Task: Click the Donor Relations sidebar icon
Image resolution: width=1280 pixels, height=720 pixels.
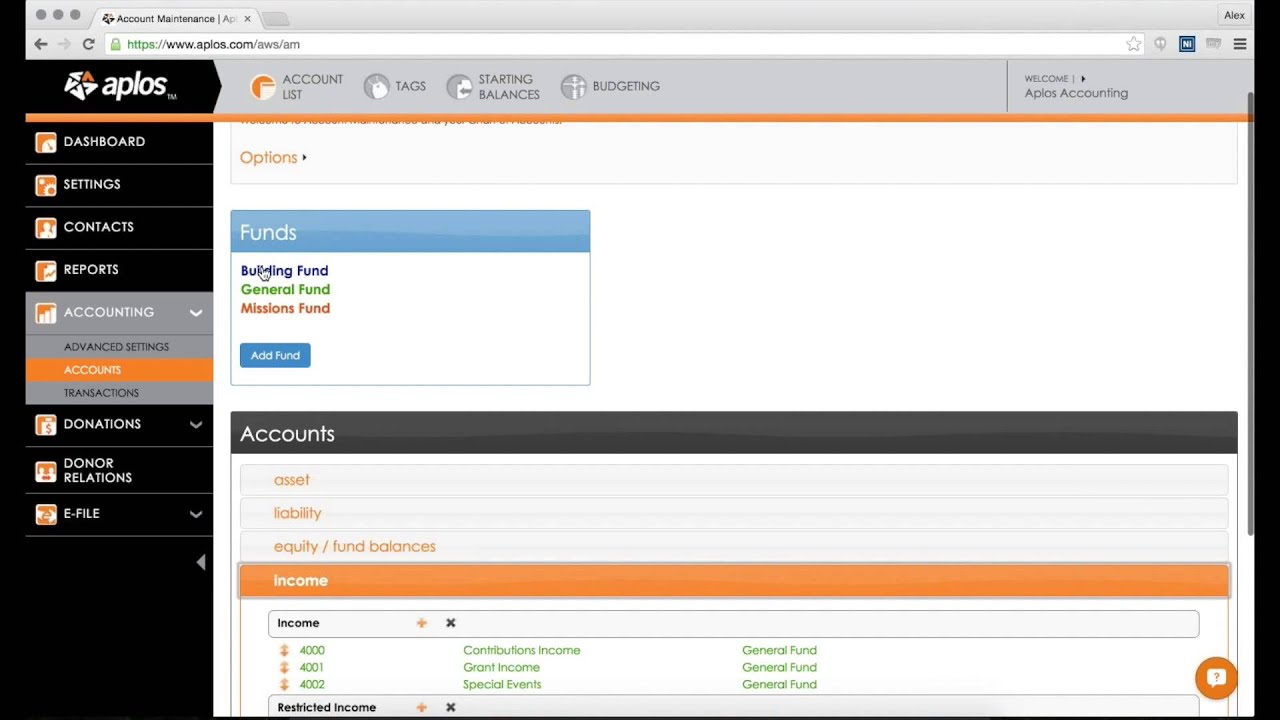Action: point(46,471)
